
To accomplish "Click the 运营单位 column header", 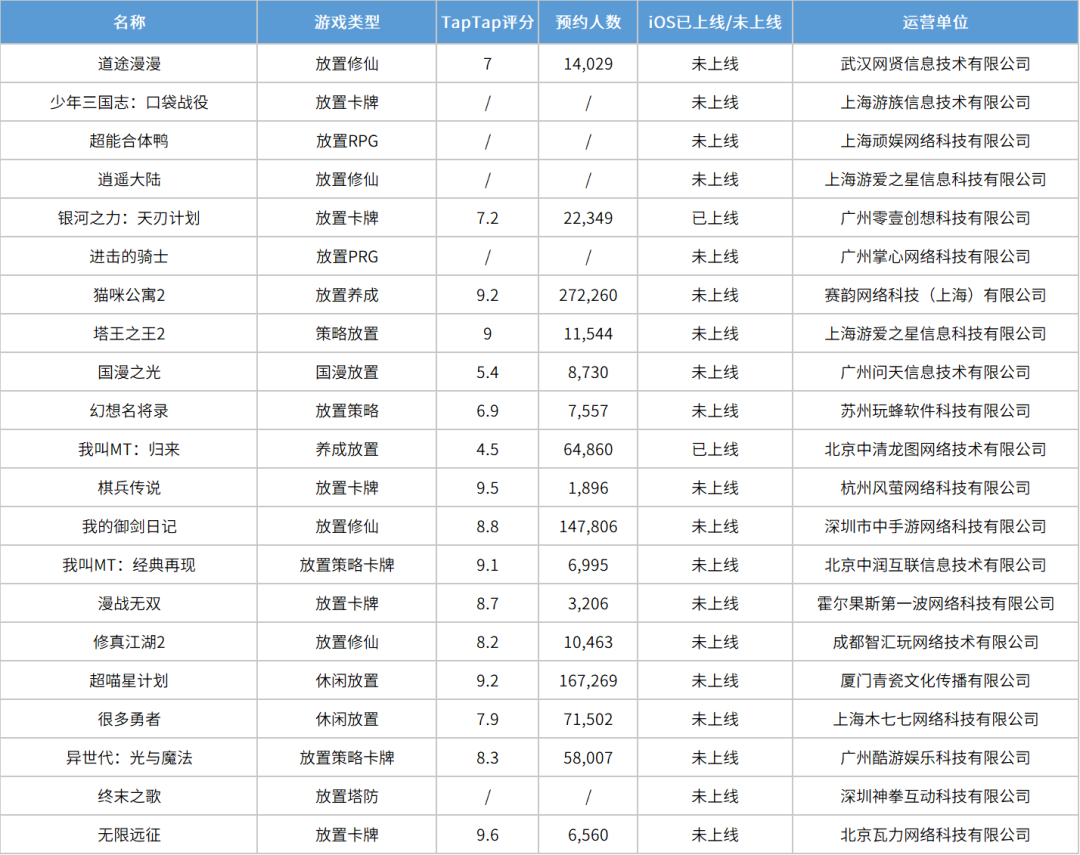I will (935, 22).
